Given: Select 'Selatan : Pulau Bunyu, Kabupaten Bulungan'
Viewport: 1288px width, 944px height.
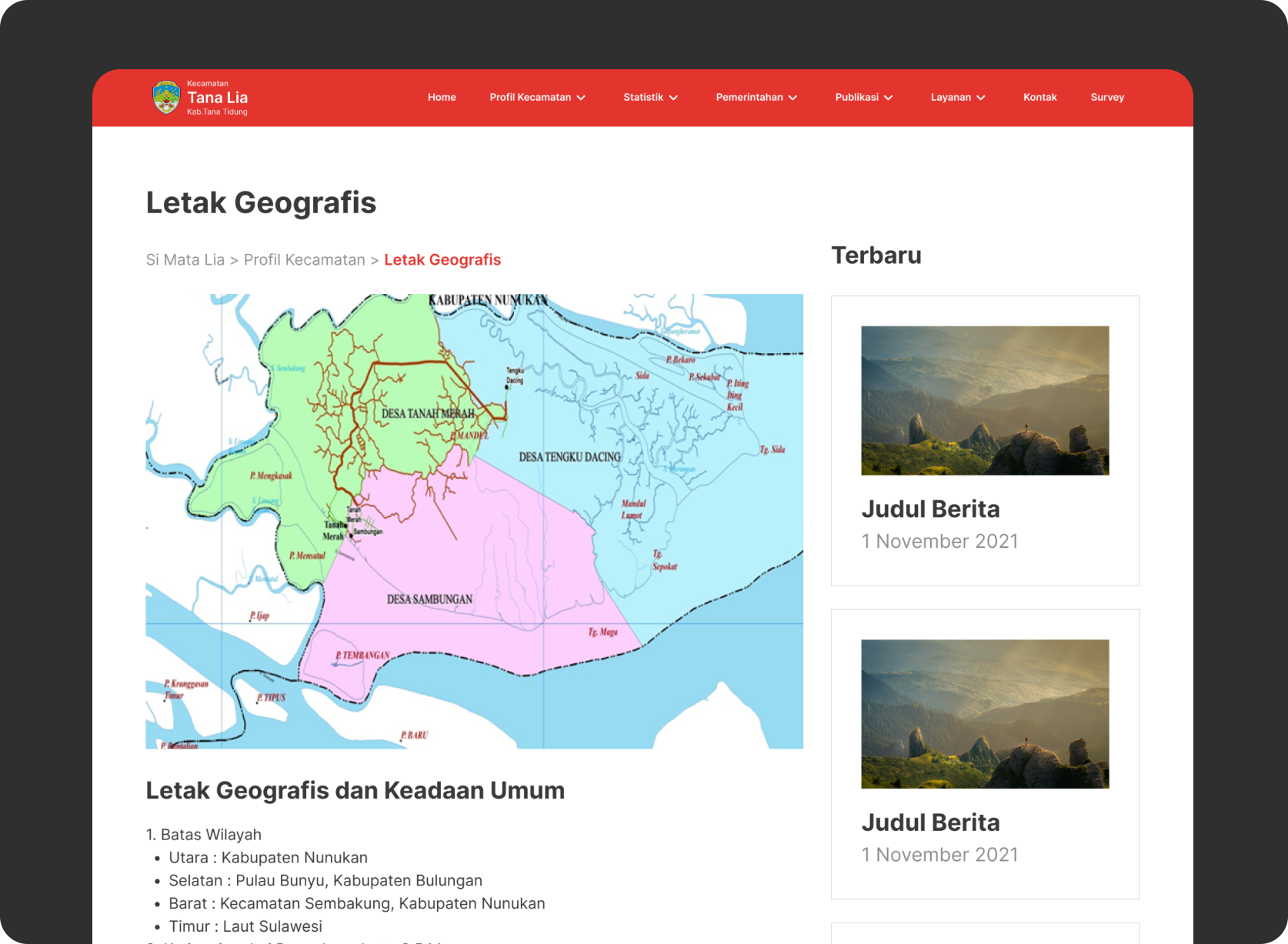Looking at the screenshot, I should pos(325,881).
